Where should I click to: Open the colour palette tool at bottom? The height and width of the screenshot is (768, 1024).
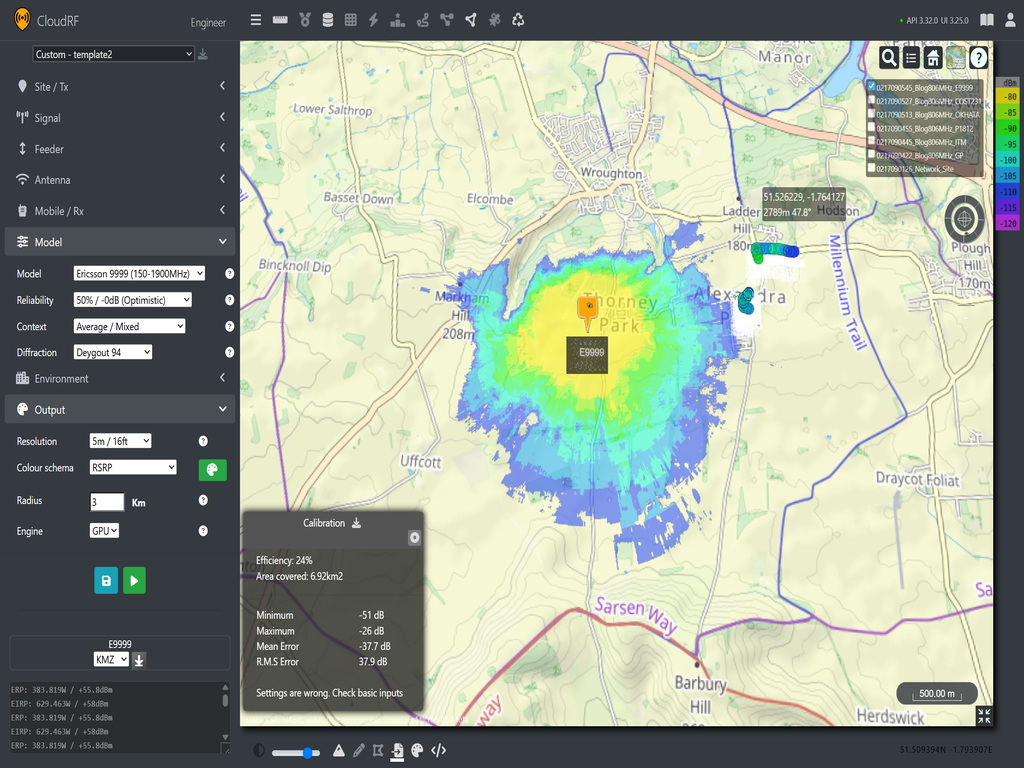[417, 751]
